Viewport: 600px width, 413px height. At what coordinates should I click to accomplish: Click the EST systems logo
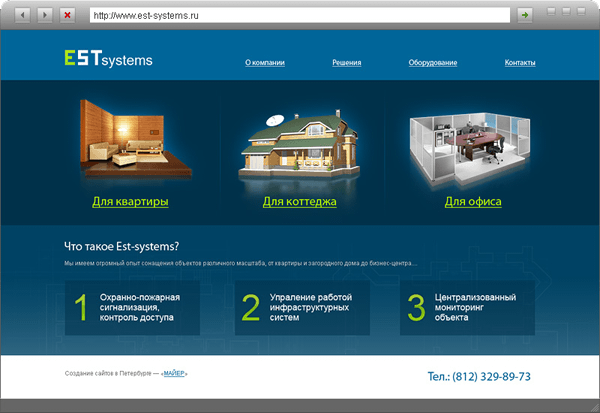click(107, 60)
